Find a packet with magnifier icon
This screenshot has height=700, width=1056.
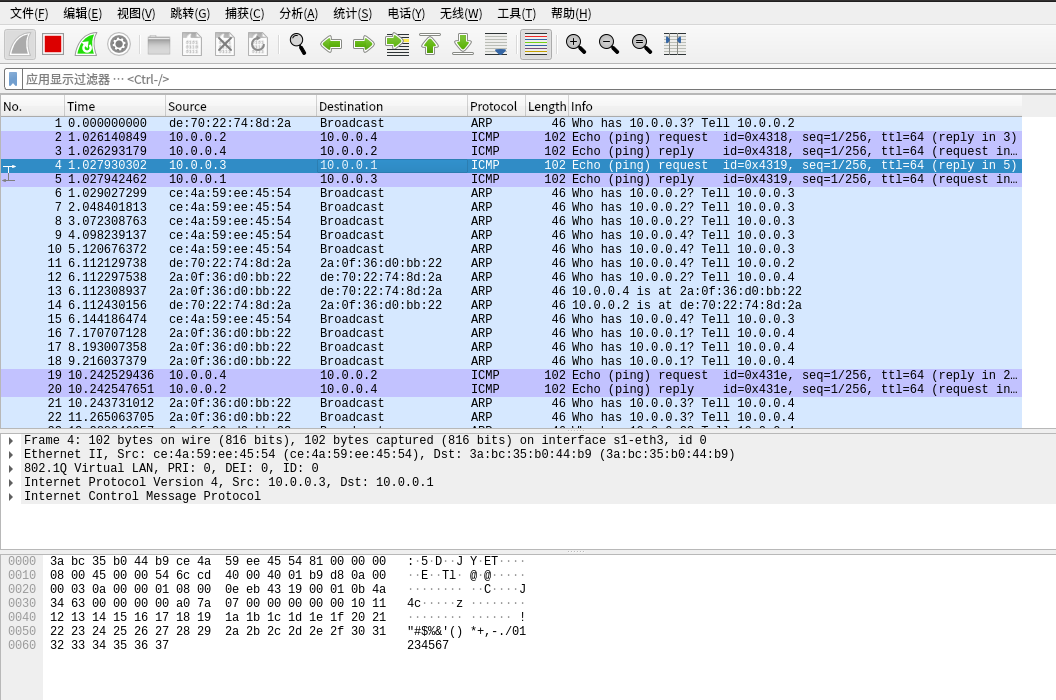point(298,44)
